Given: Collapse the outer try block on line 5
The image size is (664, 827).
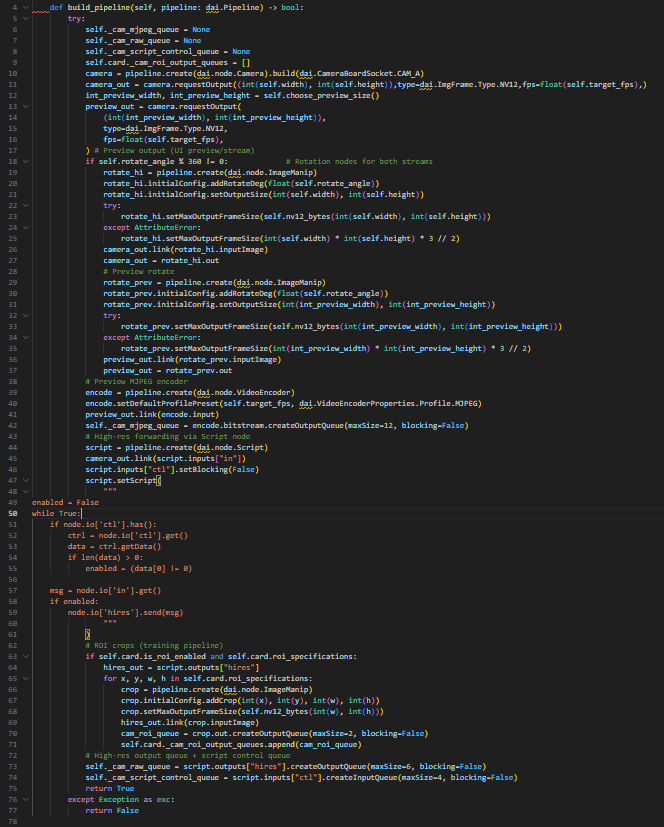Looking at the screenshot, I should coord(25,18).
